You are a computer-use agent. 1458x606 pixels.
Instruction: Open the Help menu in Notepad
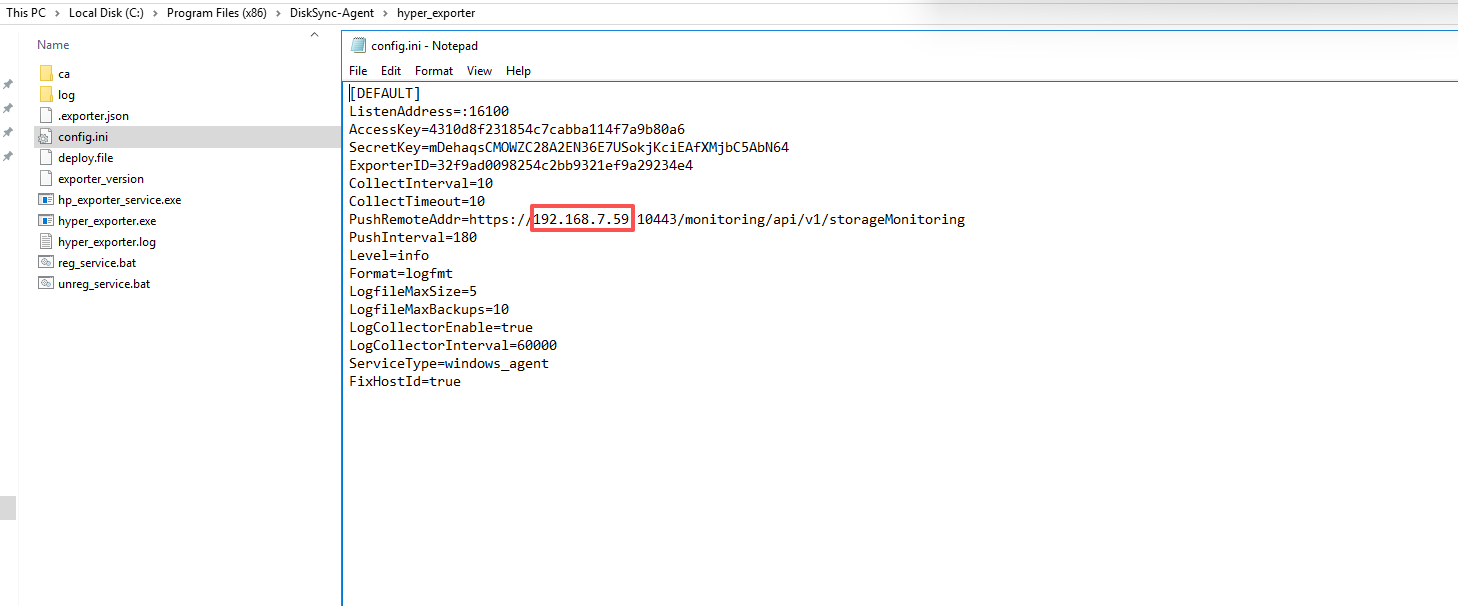[x=518, y=71]
